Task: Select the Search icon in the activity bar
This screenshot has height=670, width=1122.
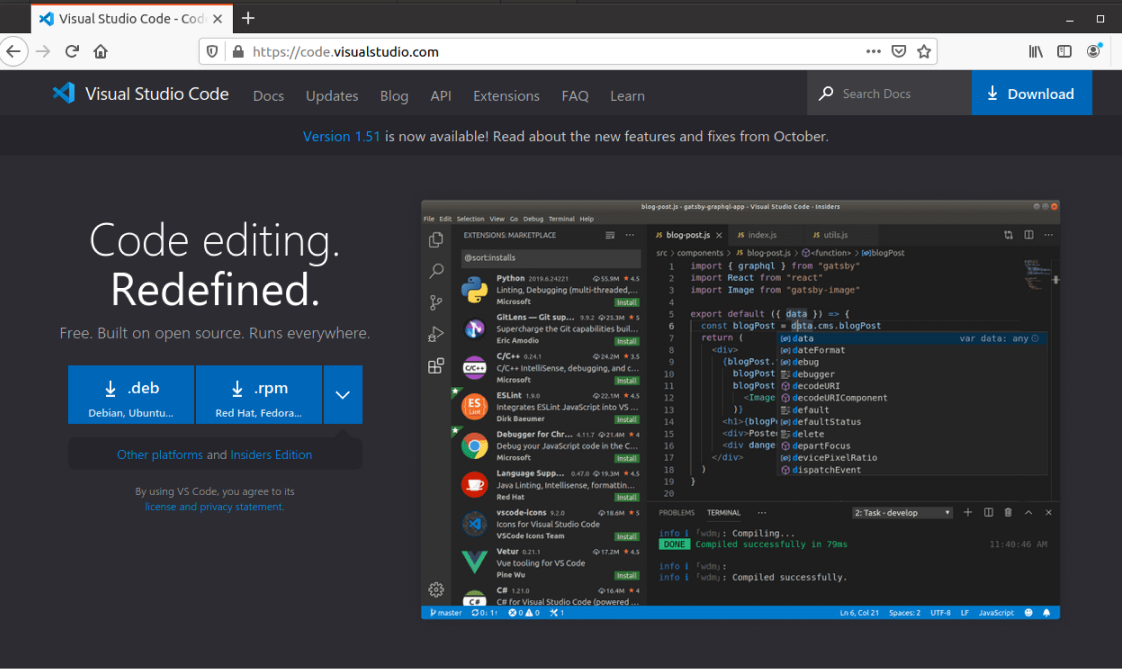Action: (435, 270)
